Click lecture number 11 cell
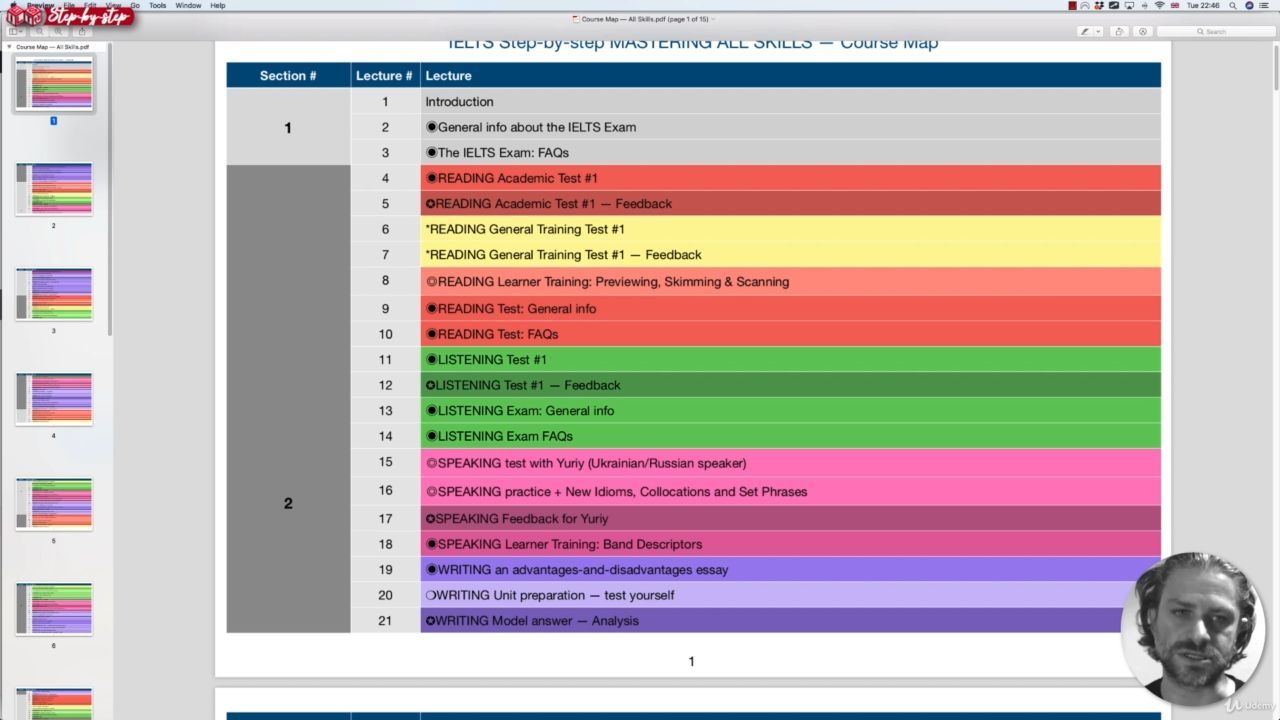 click(385, 359)
